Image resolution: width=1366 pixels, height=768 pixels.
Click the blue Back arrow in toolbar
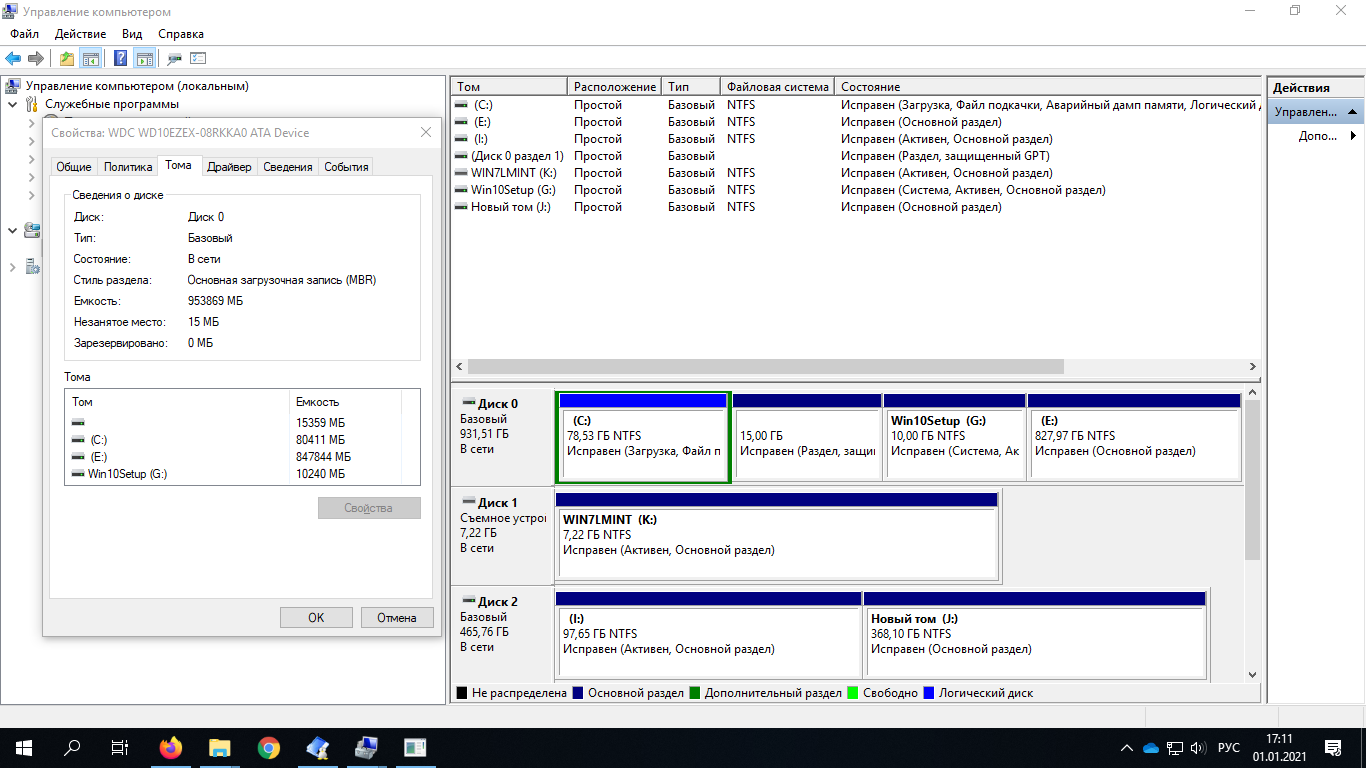coord(13,59)
